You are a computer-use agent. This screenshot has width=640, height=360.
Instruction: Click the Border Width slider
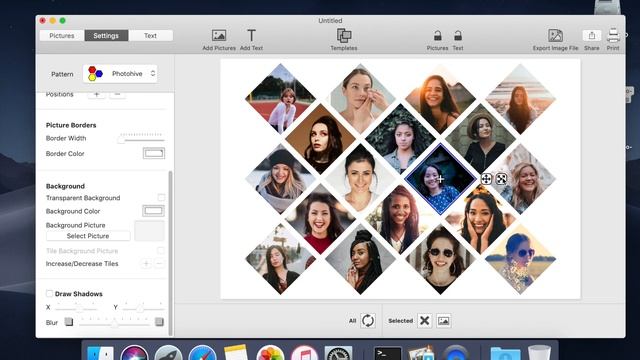coord(142,138)
